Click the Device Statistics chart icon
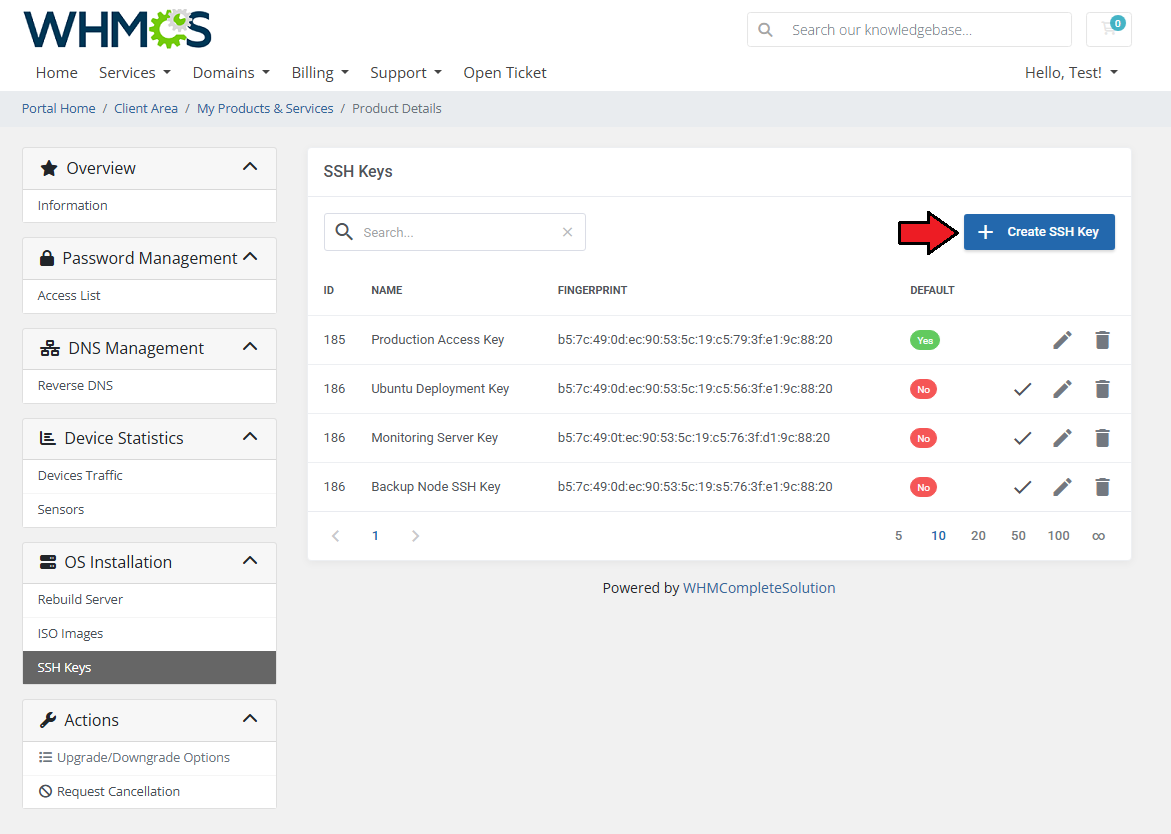 (48, 438)
